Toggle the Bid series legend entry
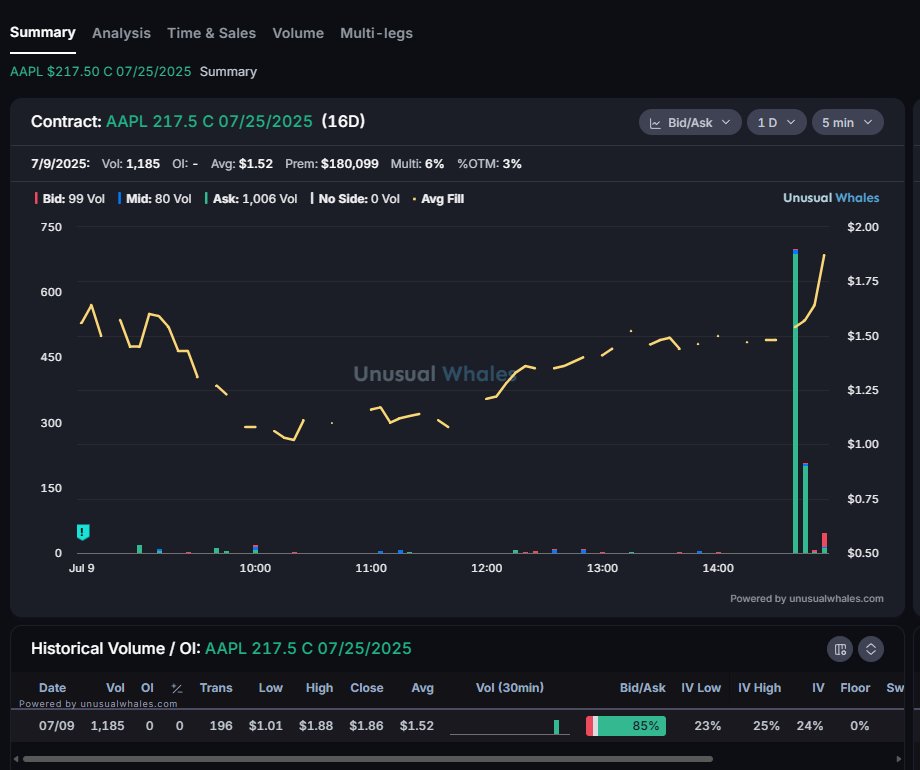Viewport: 920px width, 770px height. click(70, 199)
